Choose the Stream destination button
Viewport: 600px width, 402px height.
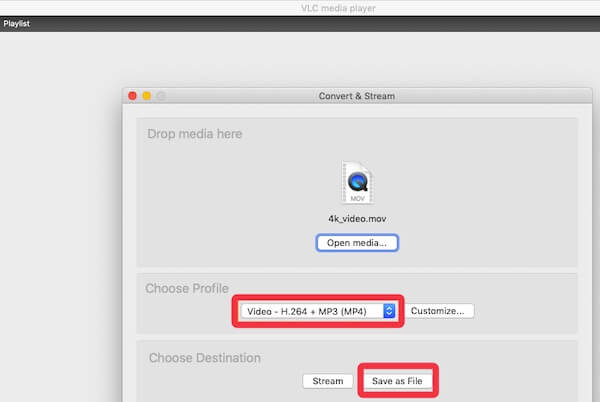pos(327,381)
